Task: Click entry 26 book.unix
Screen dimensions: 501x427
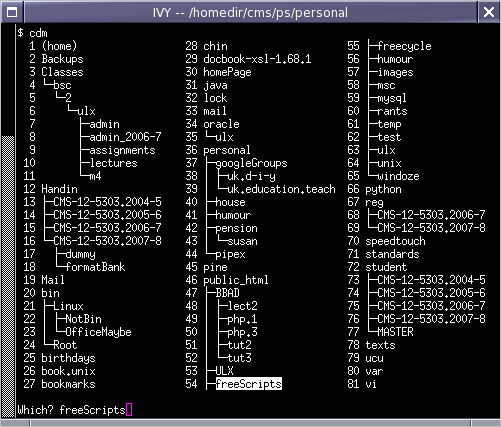Action: (x=68, y=371)
